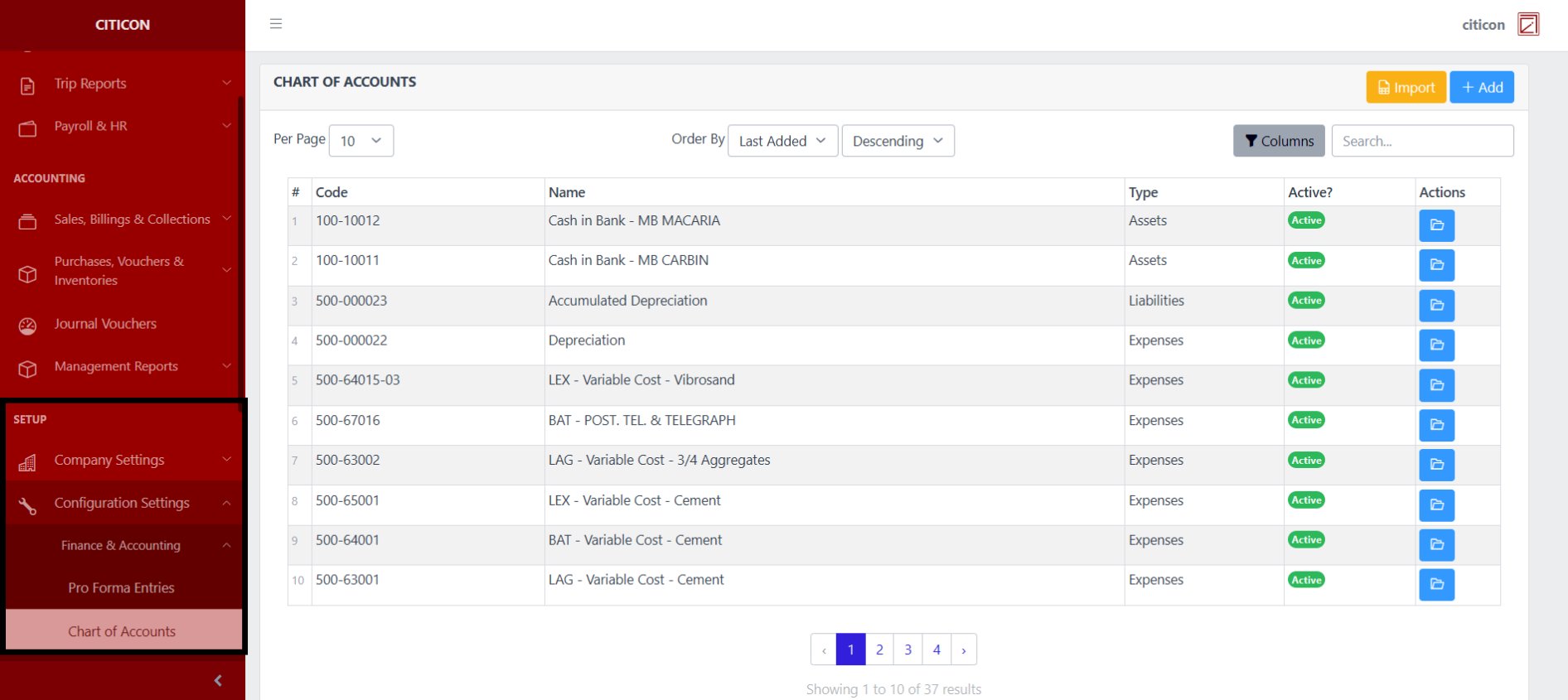The width and height of the screenshot is (1568, 700).
Task: Collapse sidebar using the left arrow icon
Action: (218, 680)
